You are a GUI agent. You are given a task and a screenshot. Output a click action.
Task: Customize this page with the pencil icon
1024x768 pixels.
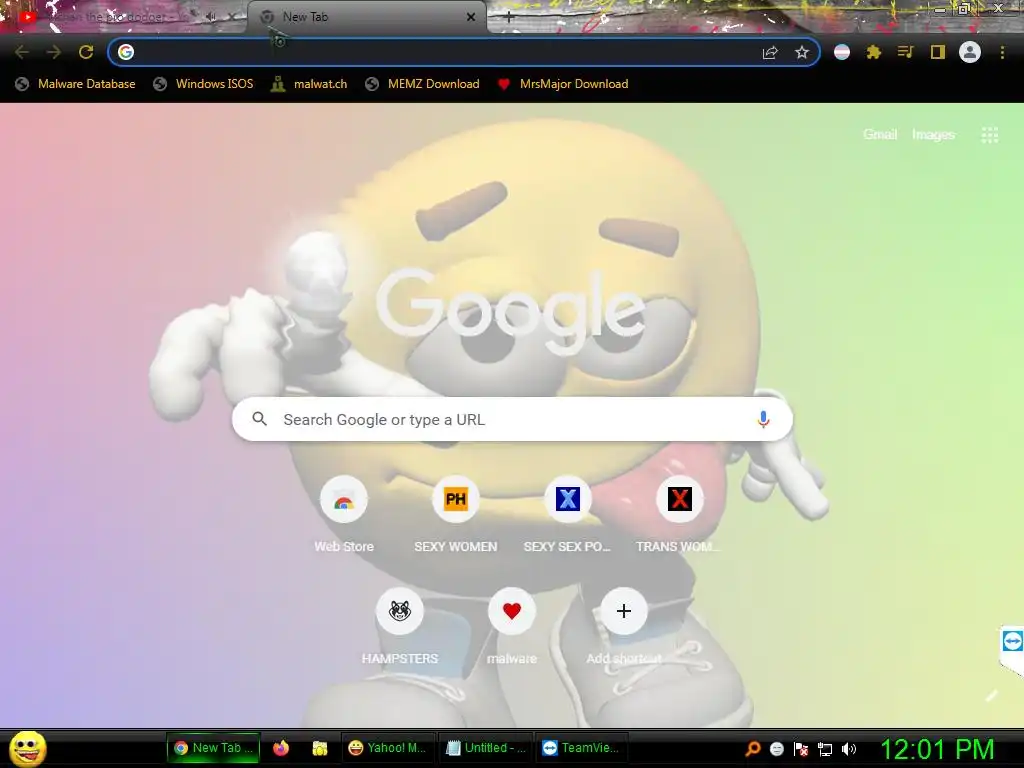(991, 696)
